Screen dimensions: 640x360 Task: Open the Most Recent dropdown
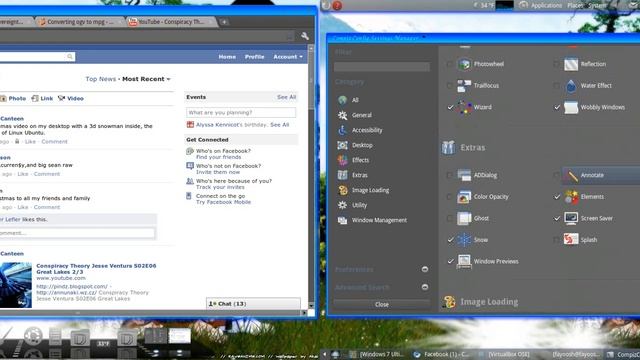point(146,79)
